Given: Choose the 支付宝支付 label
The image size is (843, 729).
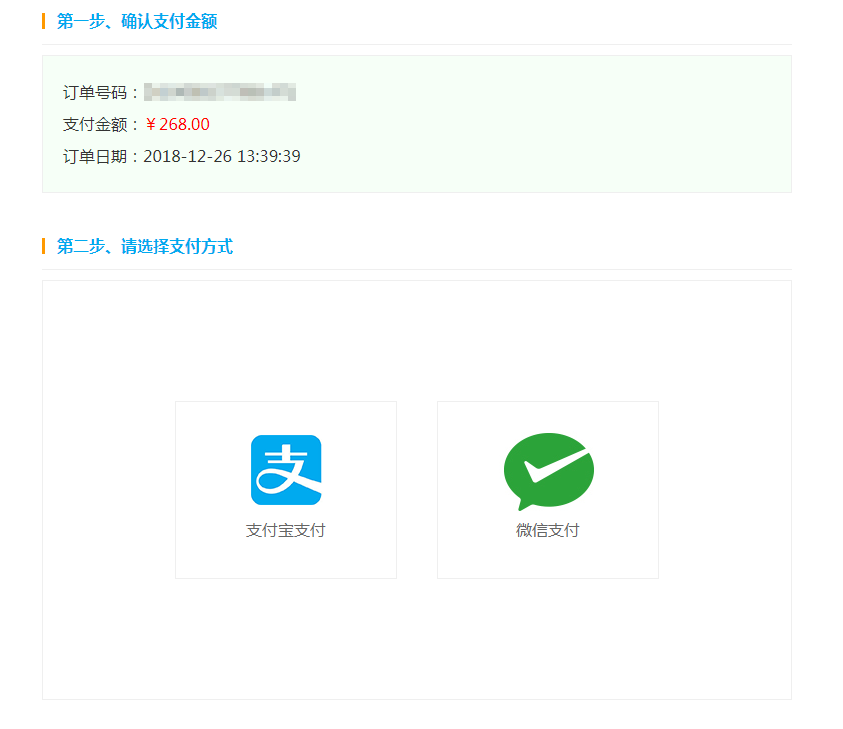Looking at the screenshot, I should (285, 531).
